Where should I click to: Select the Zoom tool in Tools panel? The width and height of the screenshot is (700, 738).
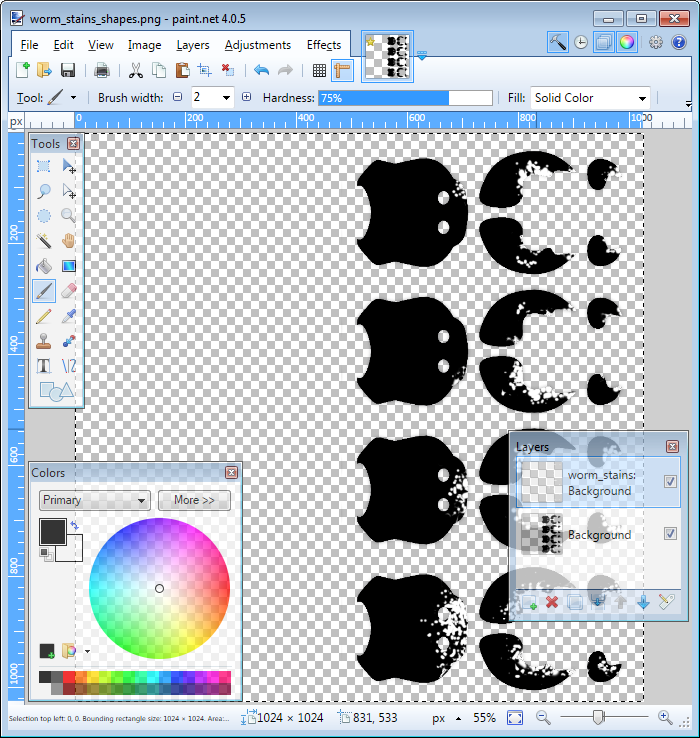point(69,216)
